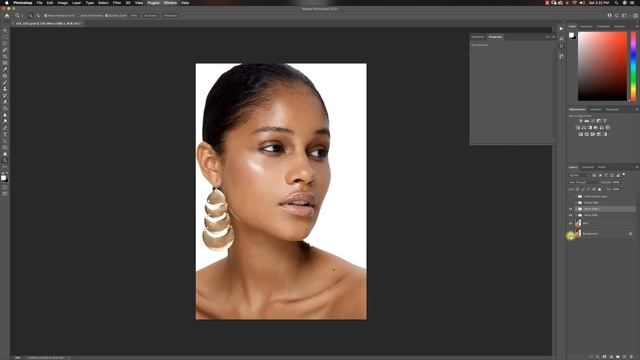Add a Curves adjustment

tap(593, 121)
